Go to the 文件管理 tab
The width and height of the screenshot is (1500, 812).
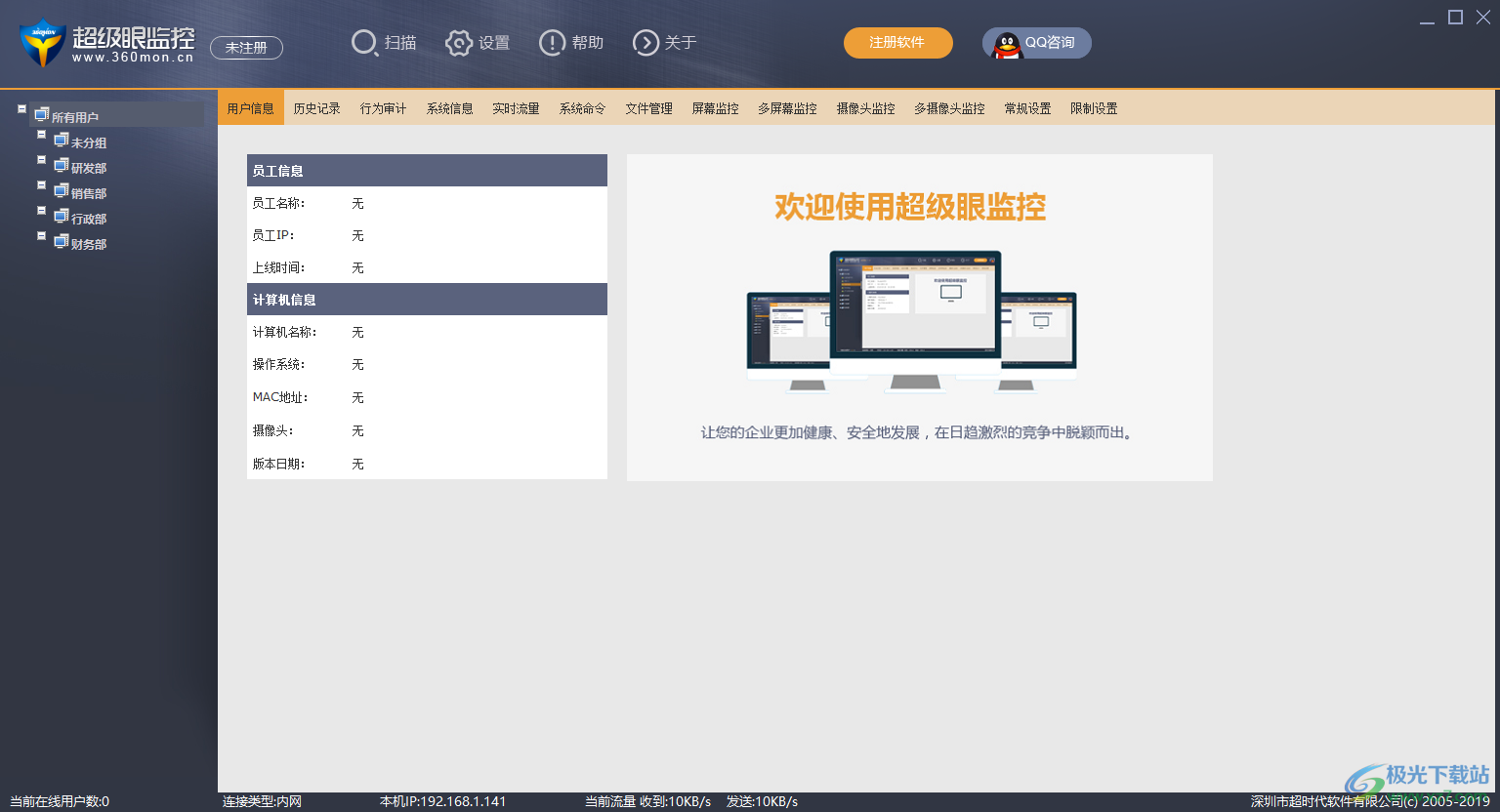pyautogui.click(x=649, y=108)
